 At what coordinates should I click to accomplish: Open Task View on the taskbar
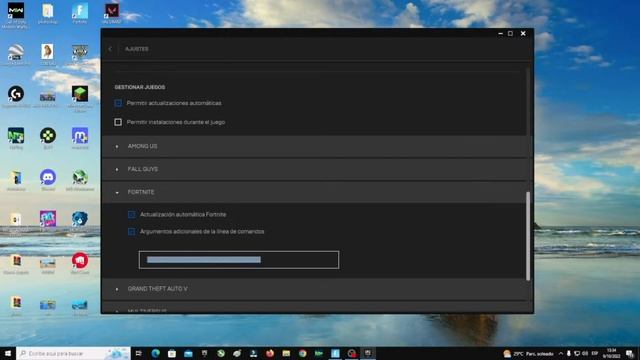point(139,353)
